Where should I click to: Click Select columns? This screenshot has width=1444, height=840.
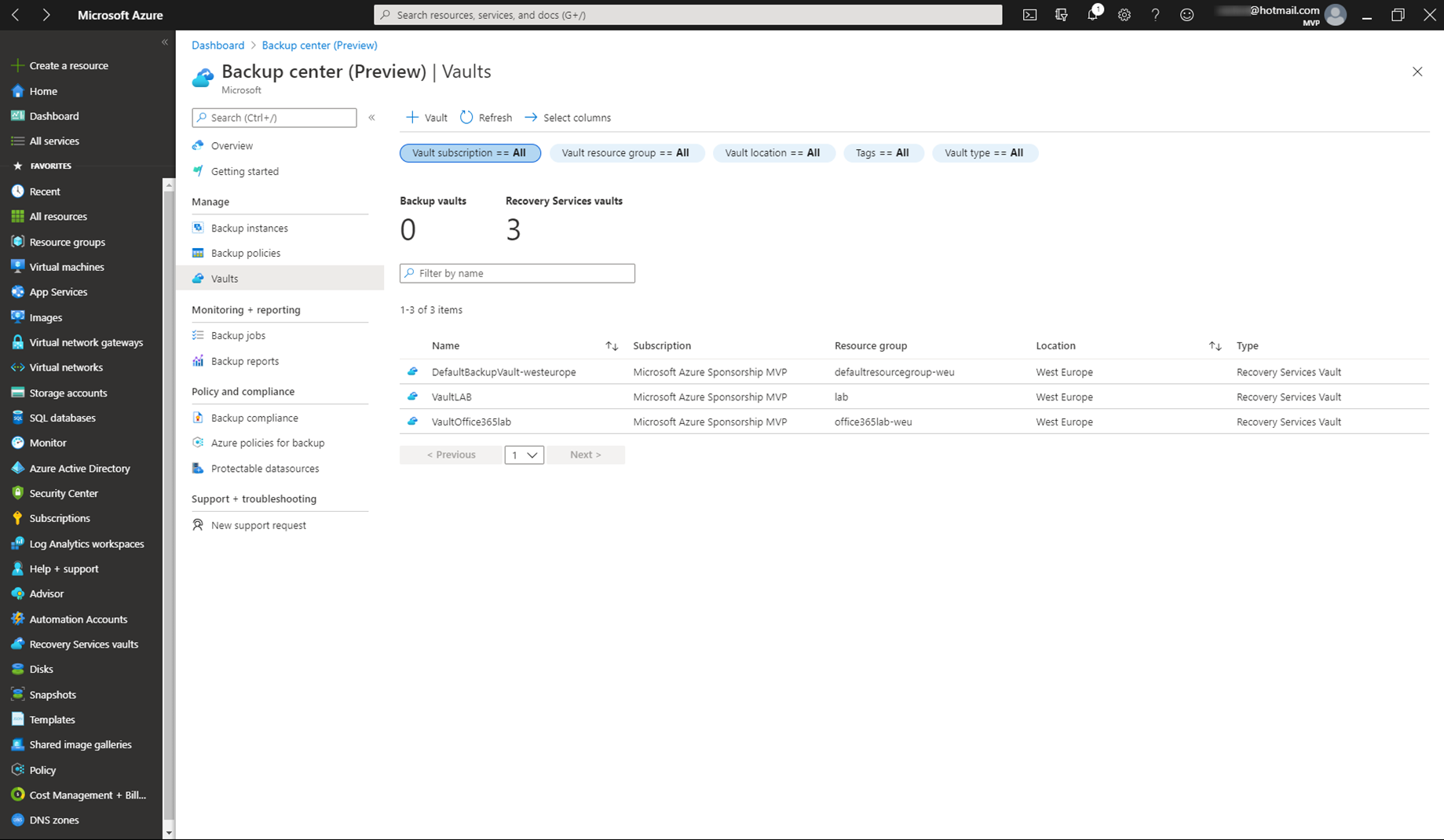(568, 118)
